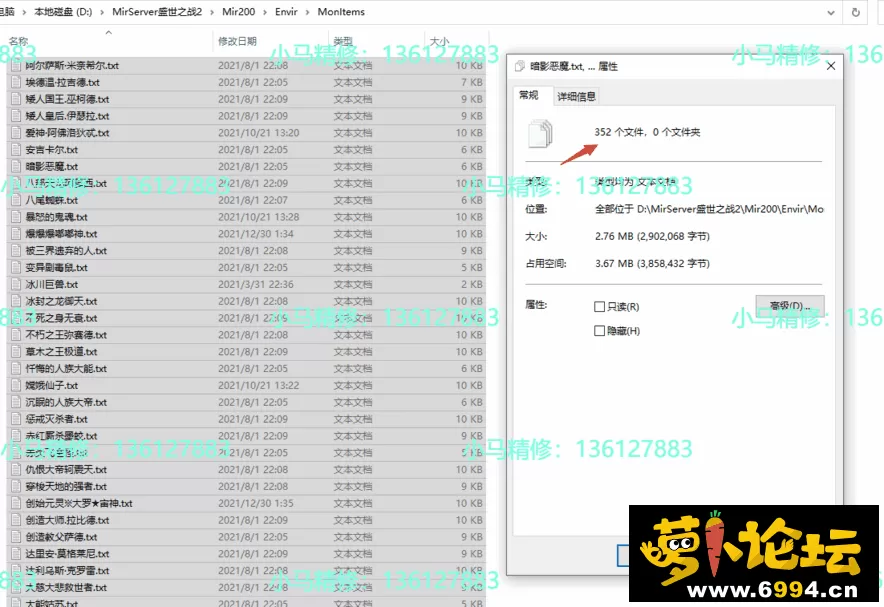Click the file icon of 仇恨大帝轲震天.txt
The image size is (884, 607).
click(x=16, y=470)
